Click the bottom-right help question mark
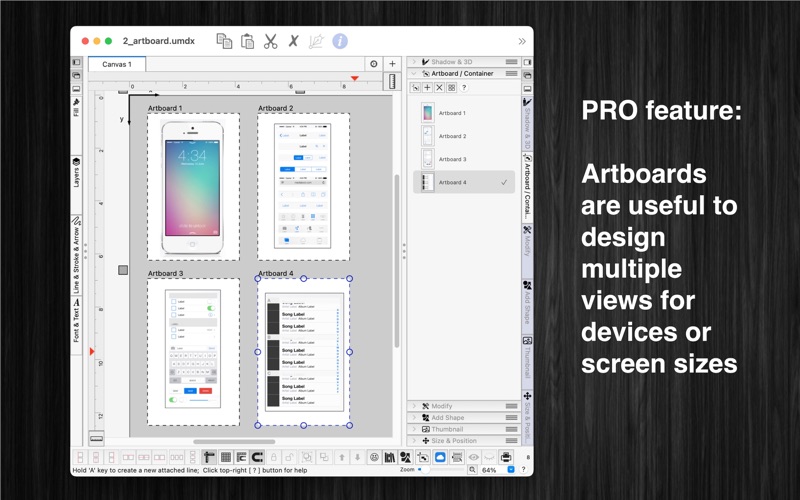The width and height of the screenshot is (800, 500). 523,470
